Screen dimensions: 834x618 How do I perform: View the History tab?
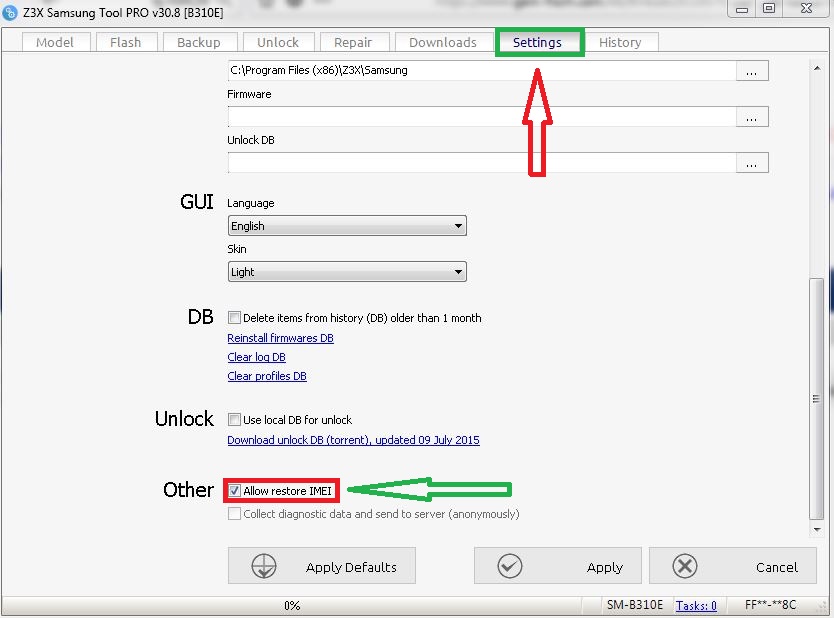(620, 43)
